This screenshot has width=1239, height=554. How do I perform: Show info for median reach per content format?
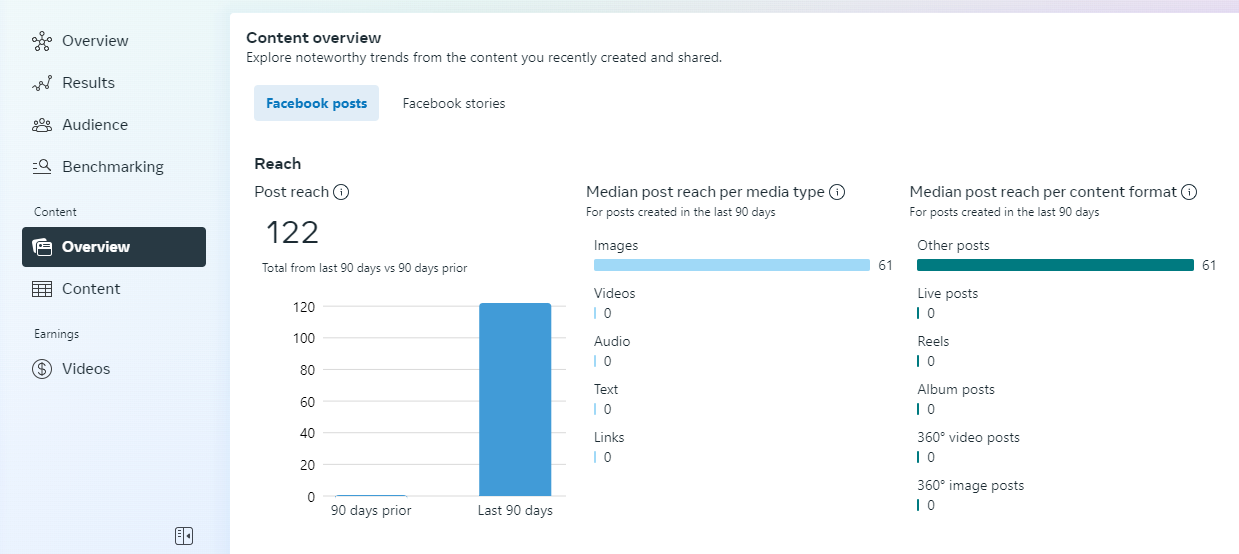[1189, 192]
